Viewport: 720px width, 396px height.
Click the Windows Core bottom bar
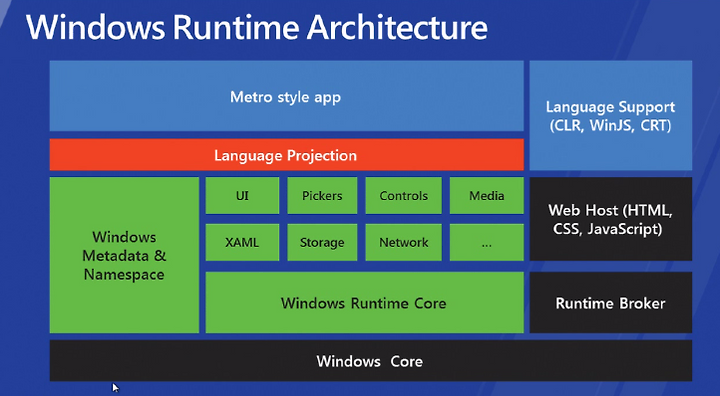[x=371, y=361]
